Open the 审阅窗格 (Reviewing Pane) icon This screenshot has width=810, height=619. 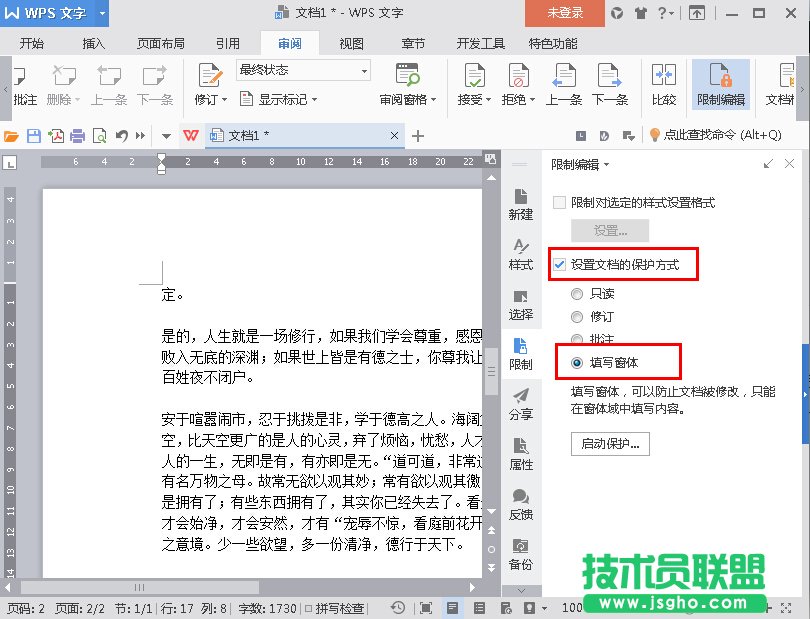(407, 83)
